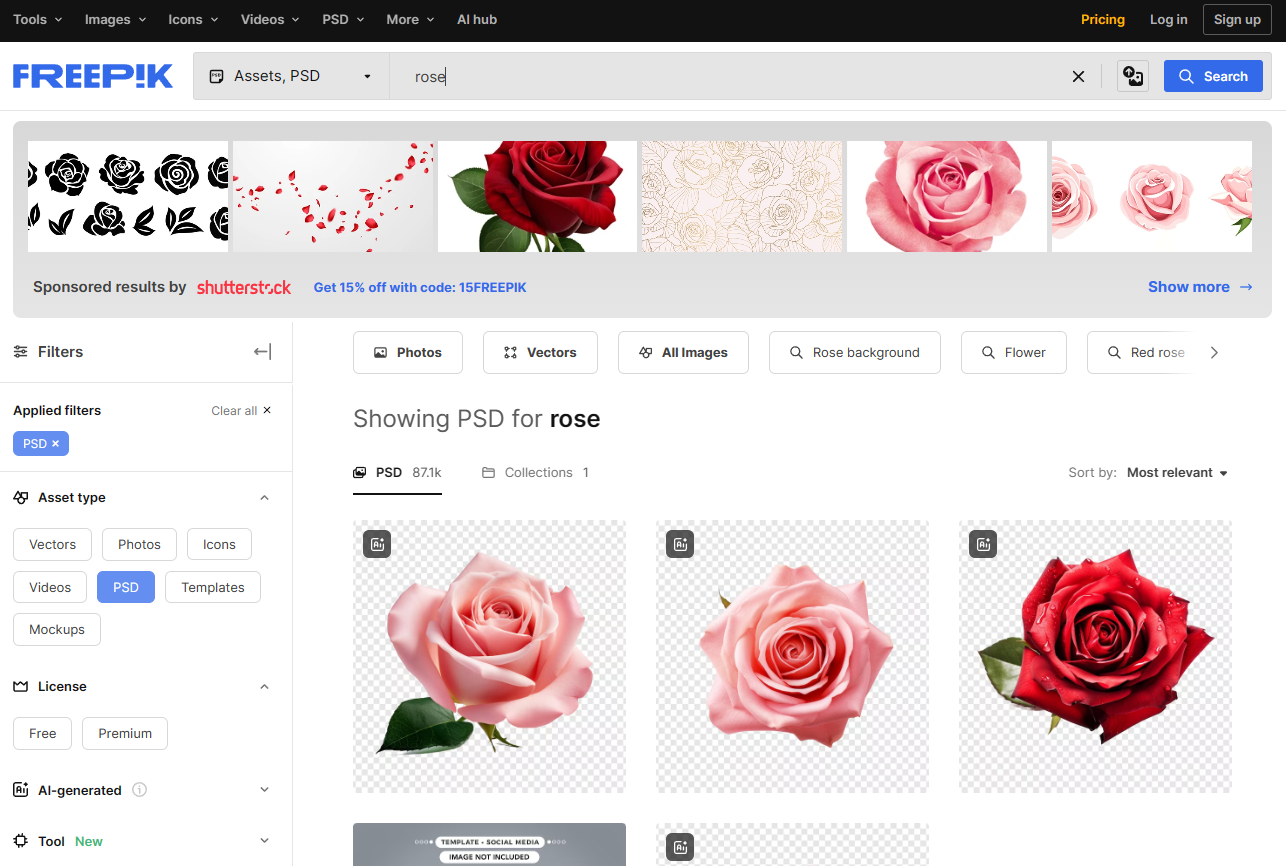The height and width of the screenshot is (866, 1286).
Task: Click the AI badge on the middle pink rose
Action: [x=680, y=544]
